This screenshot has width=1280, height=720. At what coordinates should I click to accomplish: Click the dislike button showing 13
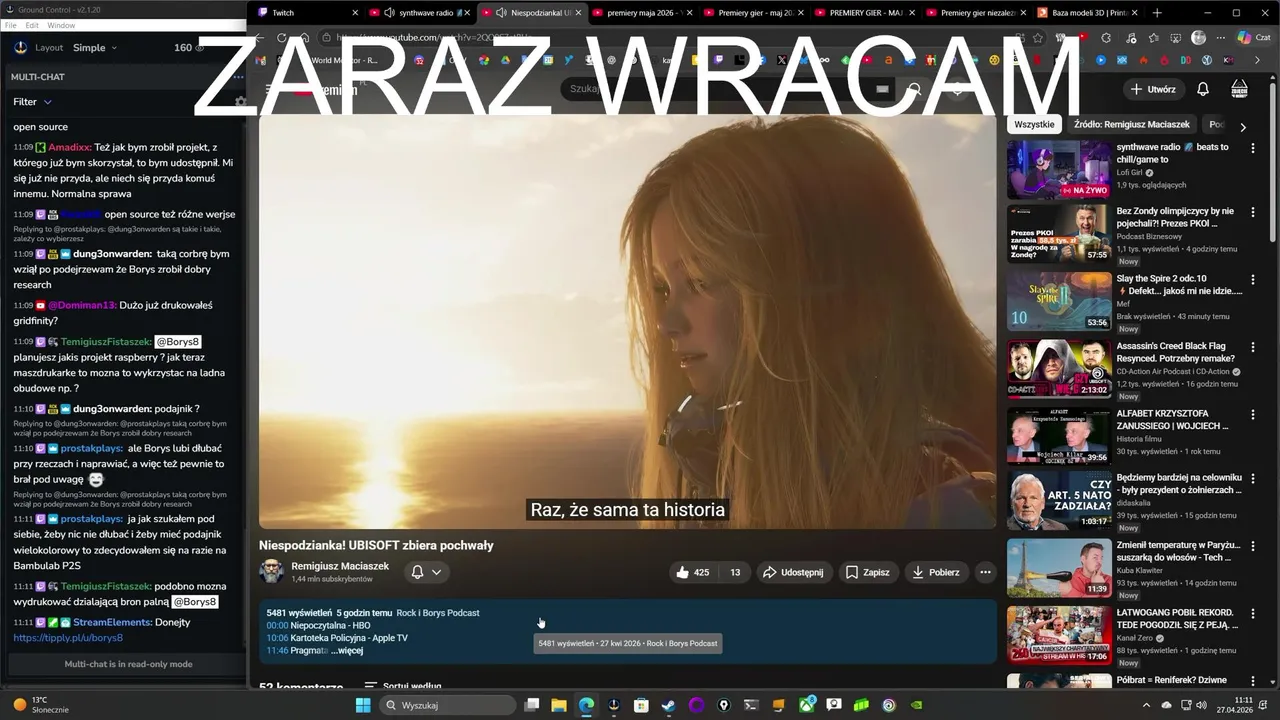[x=734, y=572]
